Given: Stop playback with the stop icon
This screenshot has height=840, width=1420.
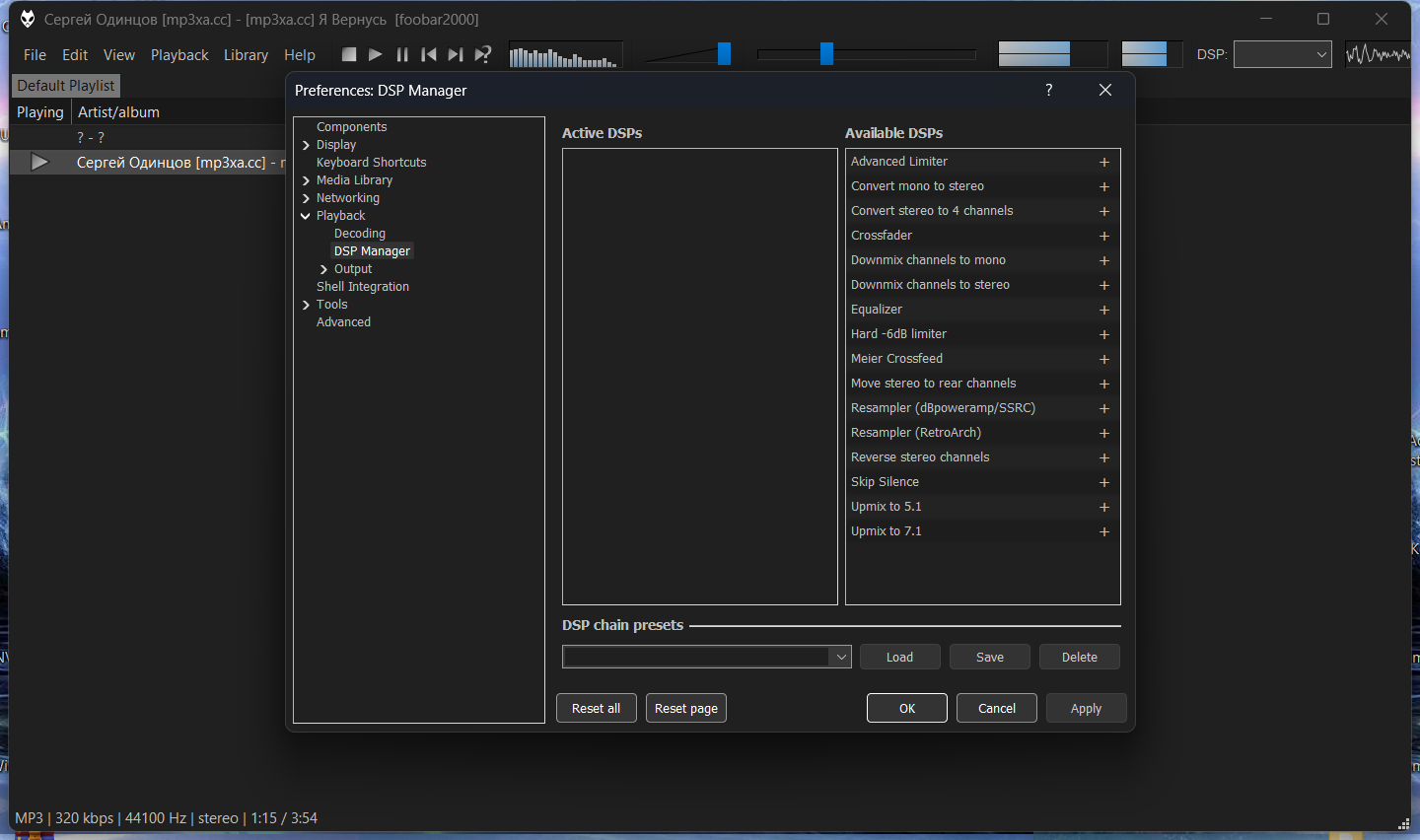Looking at the screenshot, I should pyautogui.click(x=349, y=55).
